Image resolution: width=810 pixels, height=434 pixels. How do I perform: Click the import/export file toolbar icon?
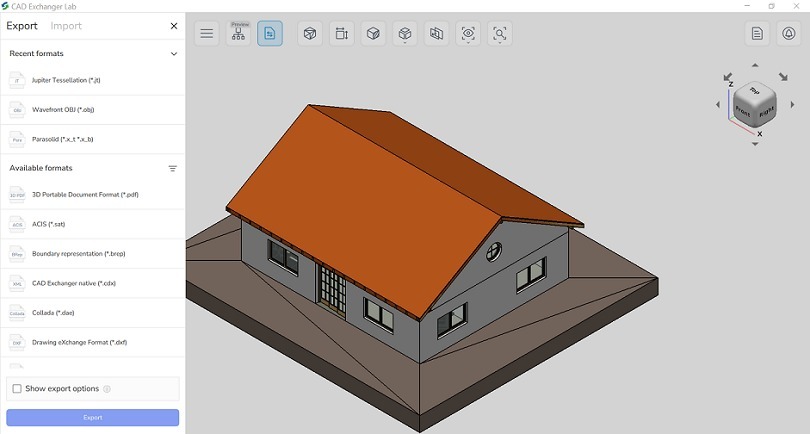click(x=270, y=34)
